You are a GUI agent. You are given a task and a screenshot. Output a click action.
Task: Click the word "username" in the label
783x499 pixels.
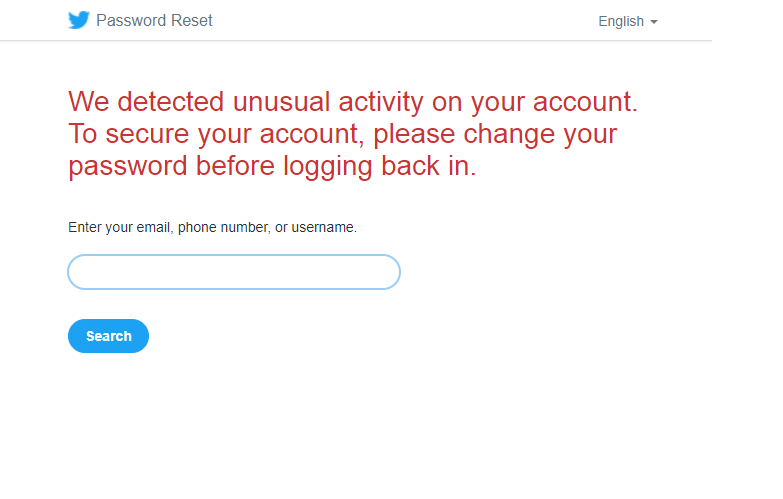323,227
